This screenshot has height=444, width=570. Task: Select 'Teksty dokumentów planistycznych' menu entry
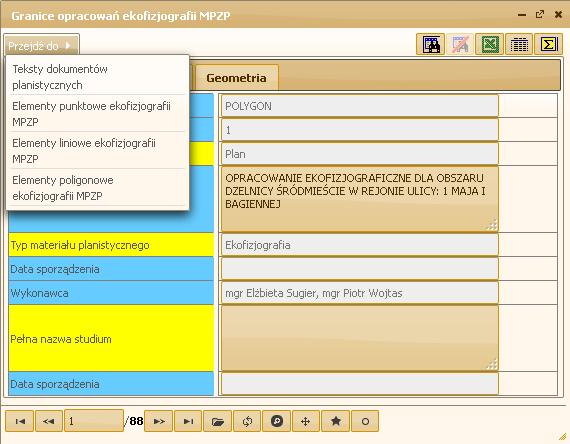point(97,77)
